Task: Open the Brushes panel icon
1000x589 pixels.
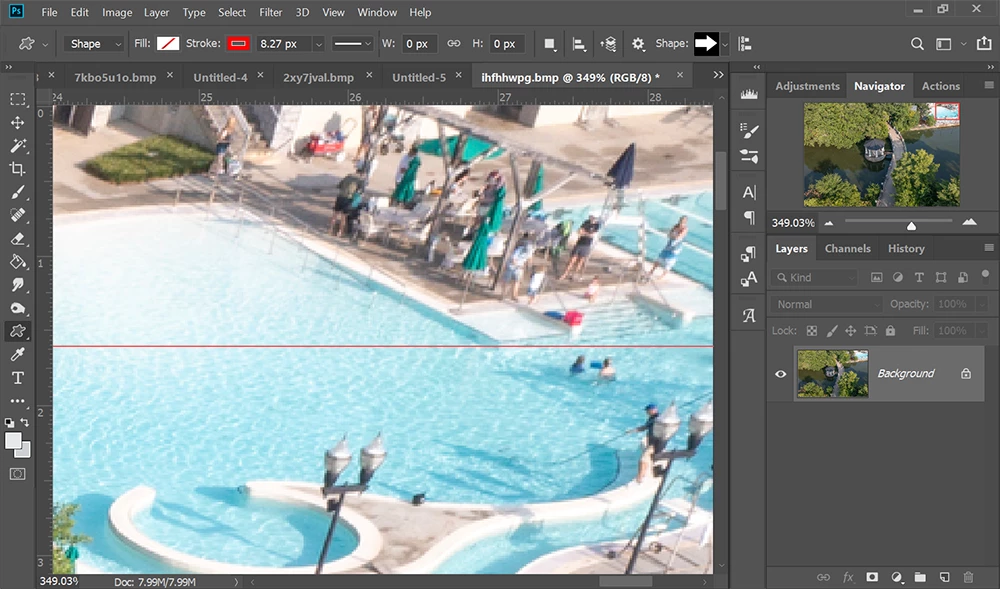Action: click(x=749, y=131)
